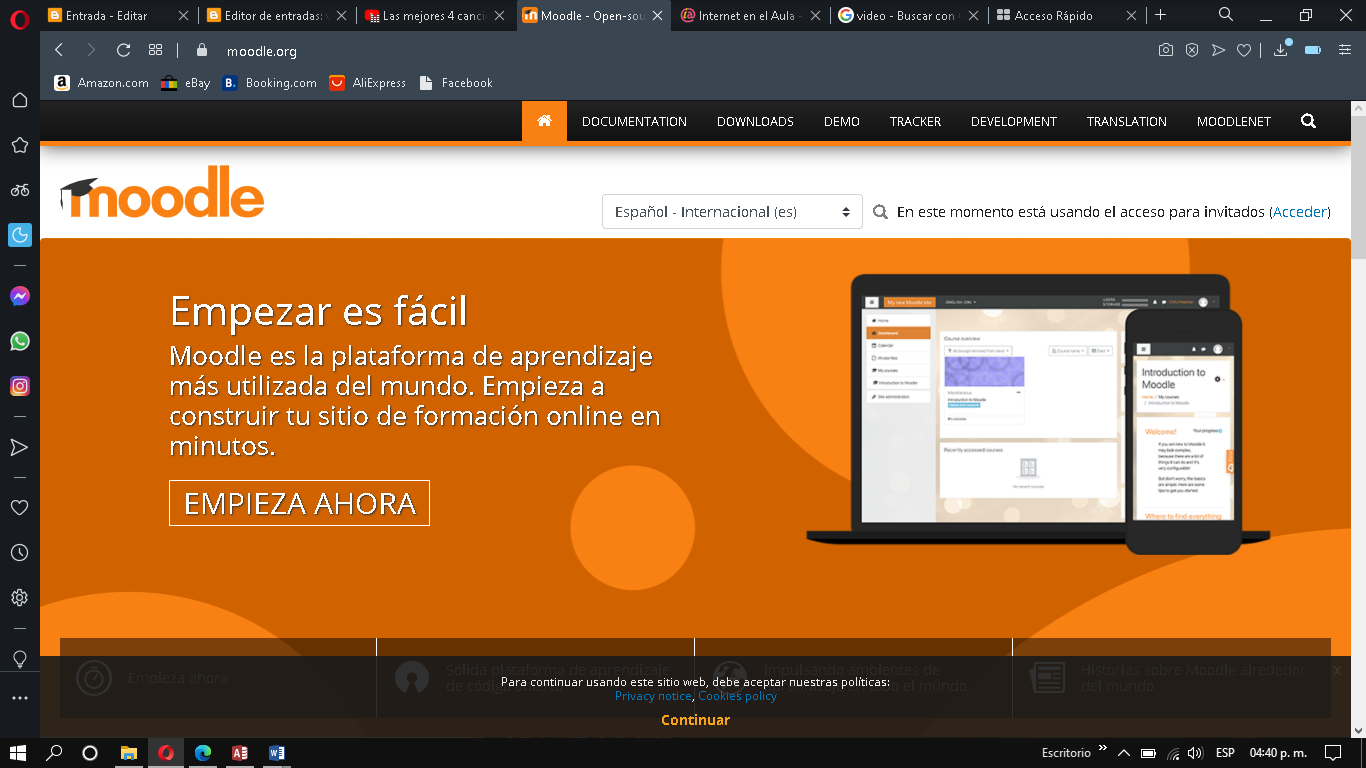Screen dimensions: 1366x768
Task: Open Instagram in the sidebar
Action: (19, 386)
